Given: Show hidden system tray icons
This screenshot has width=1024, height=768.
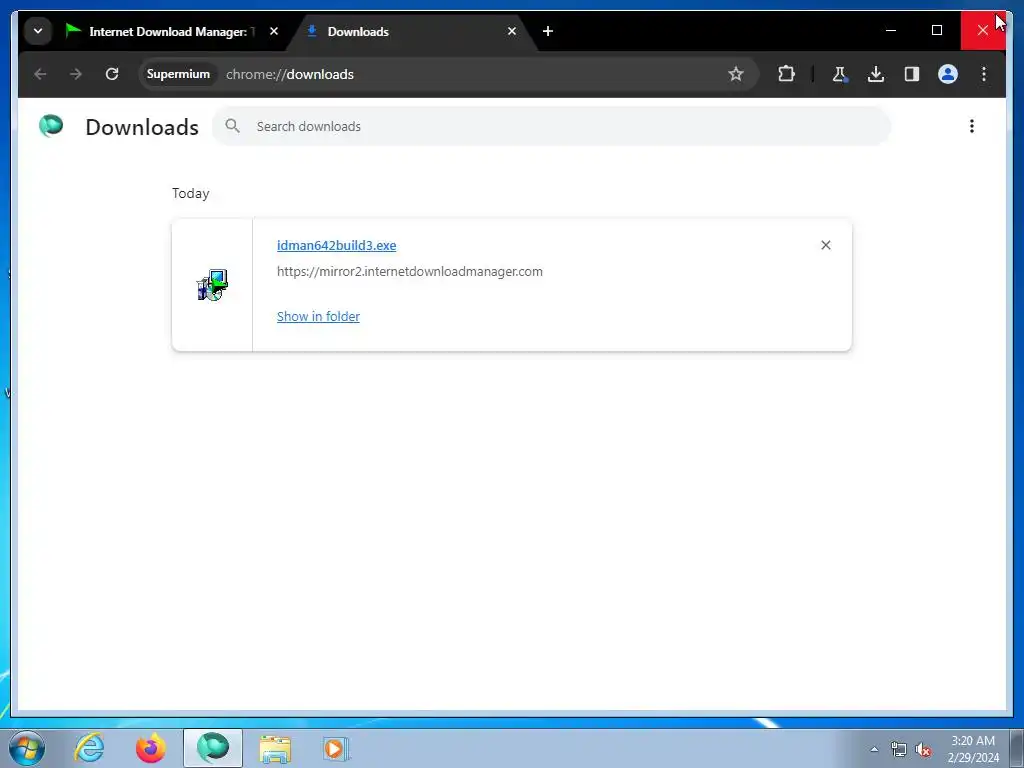Looking at the screenshot, I should pos(874,749).
